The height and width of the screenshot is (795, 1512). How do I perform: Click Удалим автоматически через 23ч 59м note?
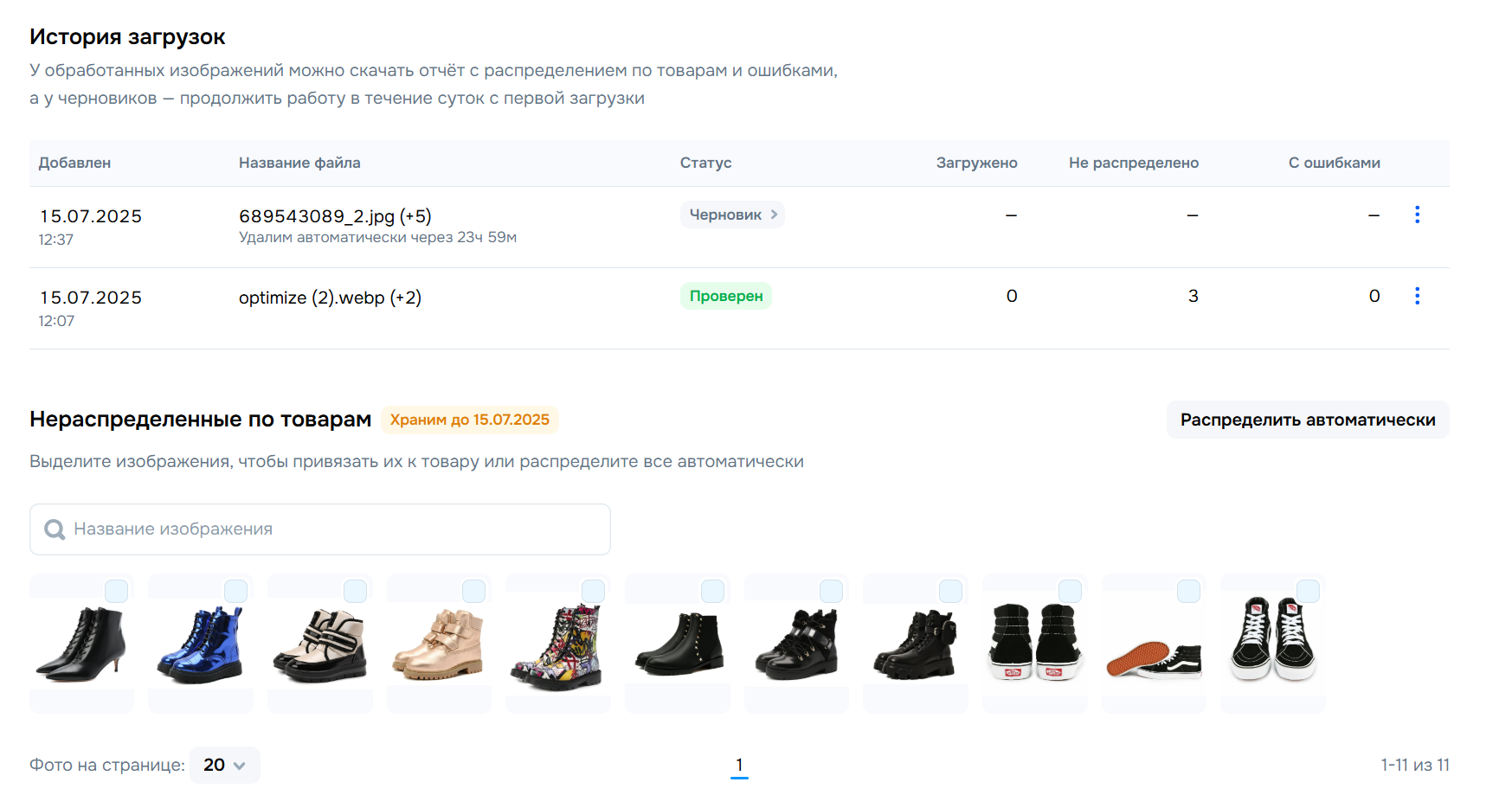[x=377, y=237]
